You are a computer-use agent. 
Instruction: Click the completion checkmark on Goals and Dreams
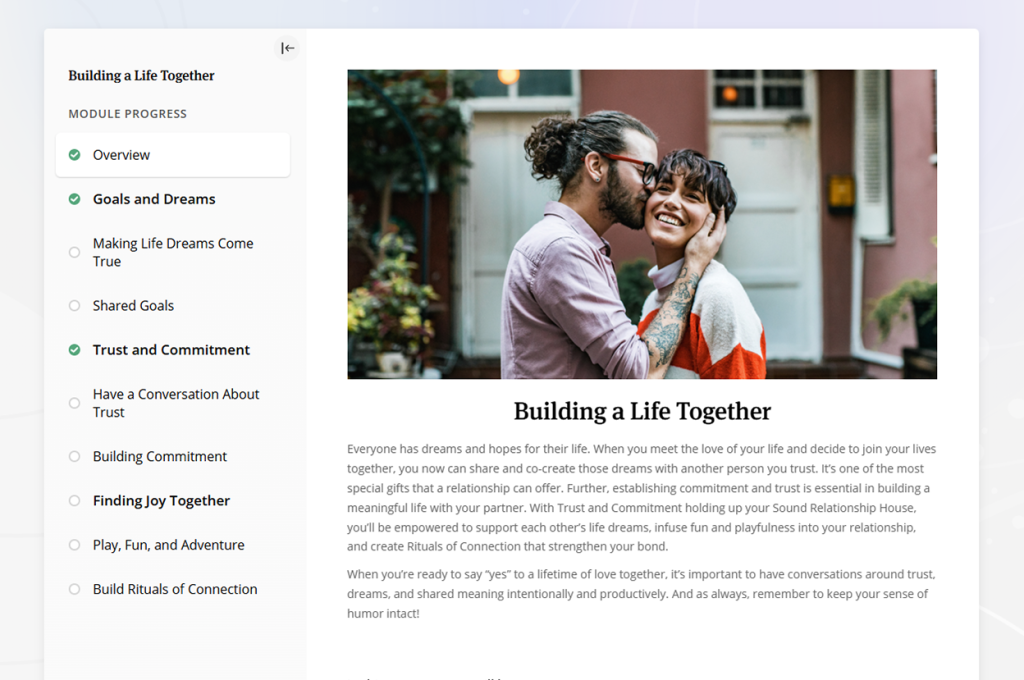coord(74,199)
